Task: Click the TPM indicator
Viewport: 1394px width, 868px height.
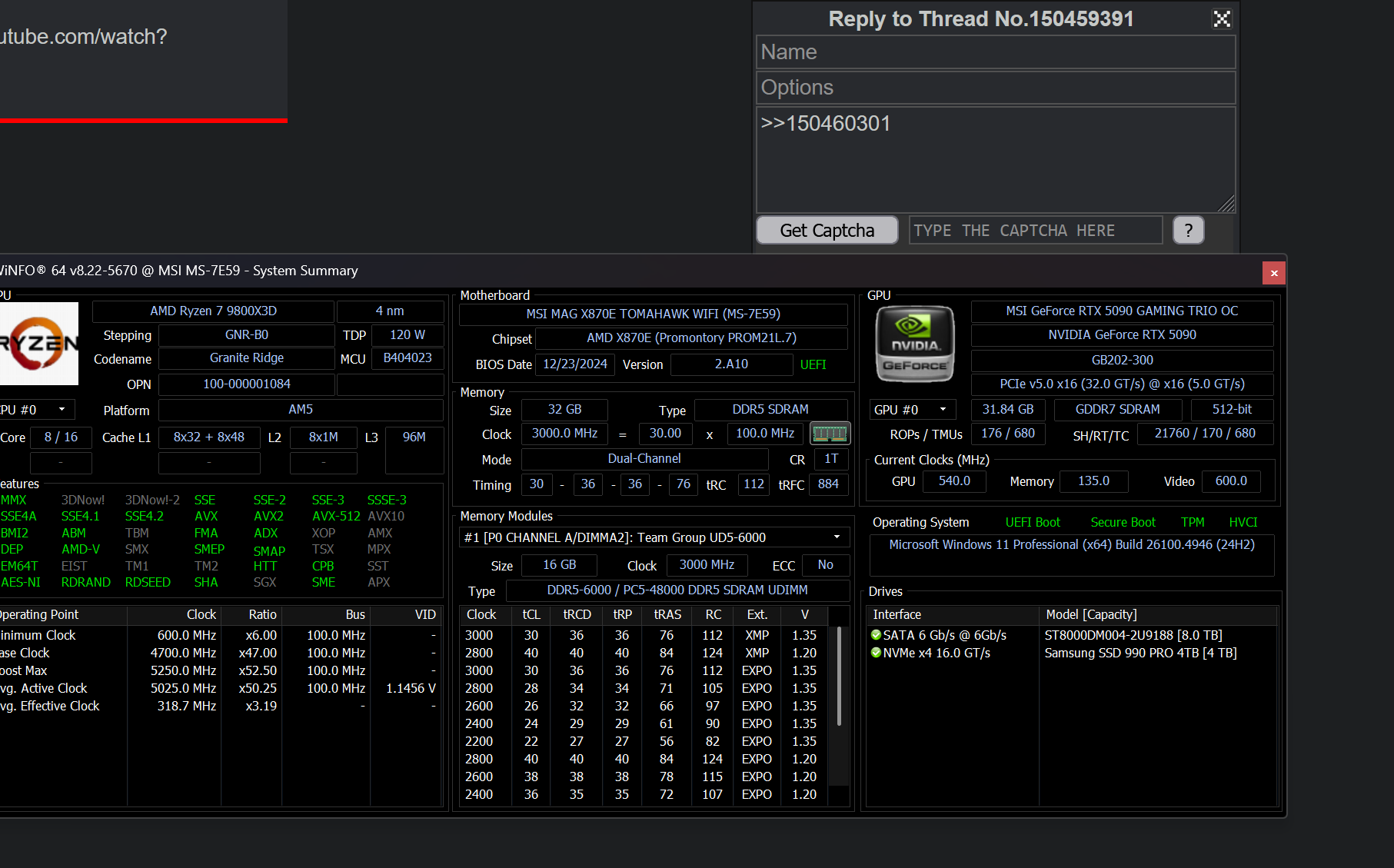Action: 1193,523
